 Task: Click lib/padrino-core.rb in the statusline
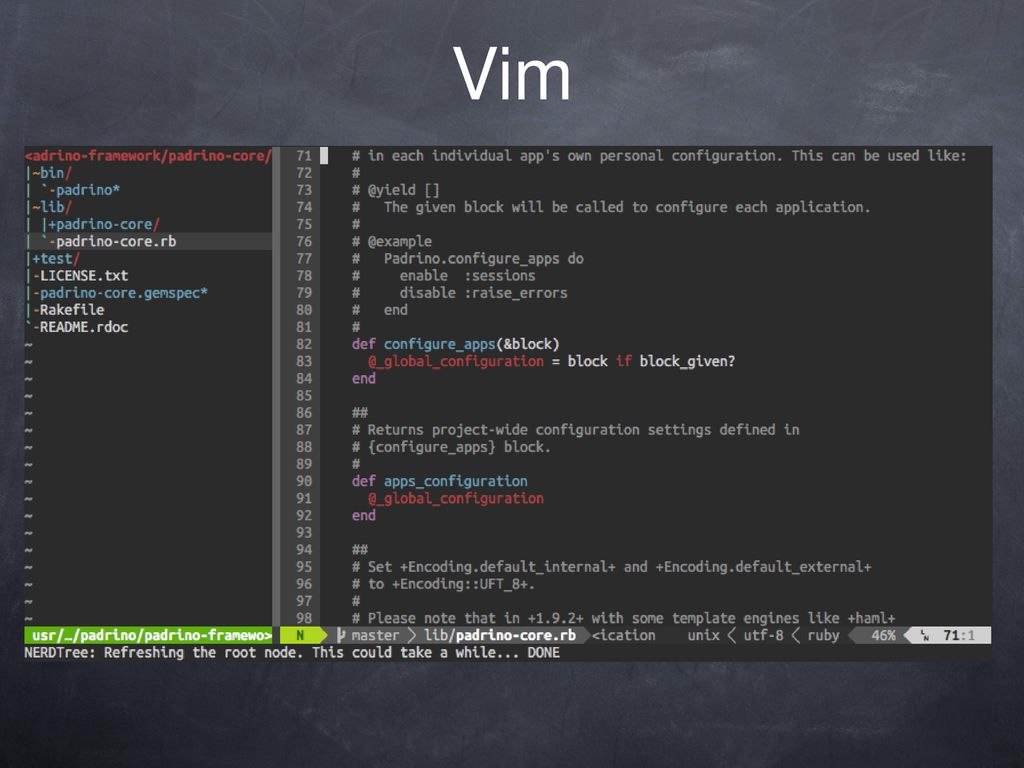(500, 635)
